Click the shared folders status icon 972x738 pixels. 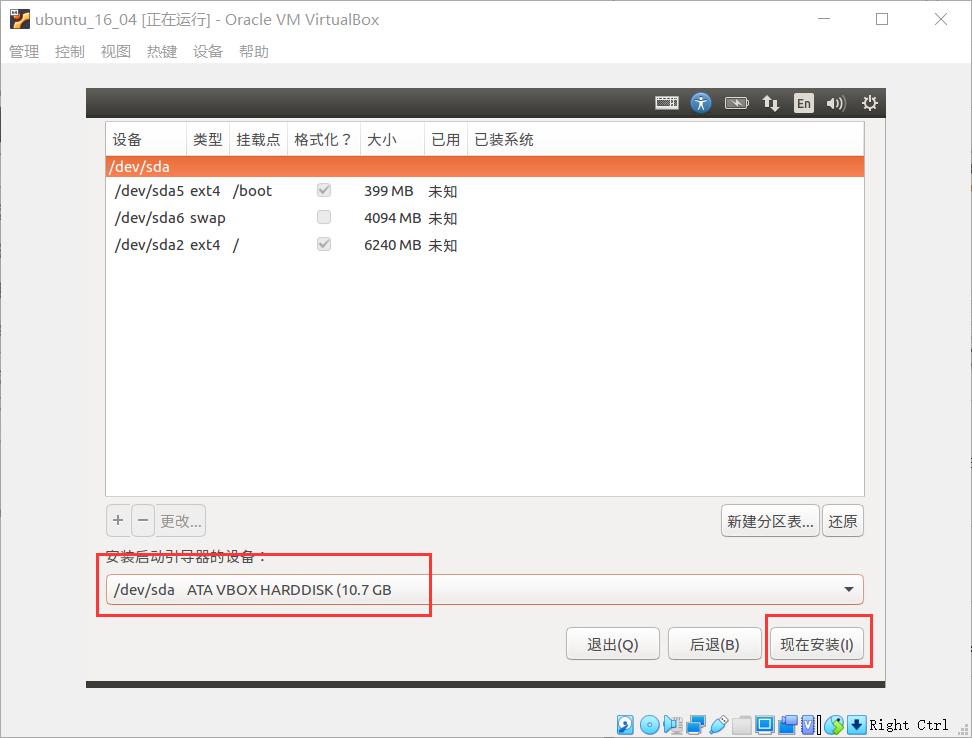[741, 724]
